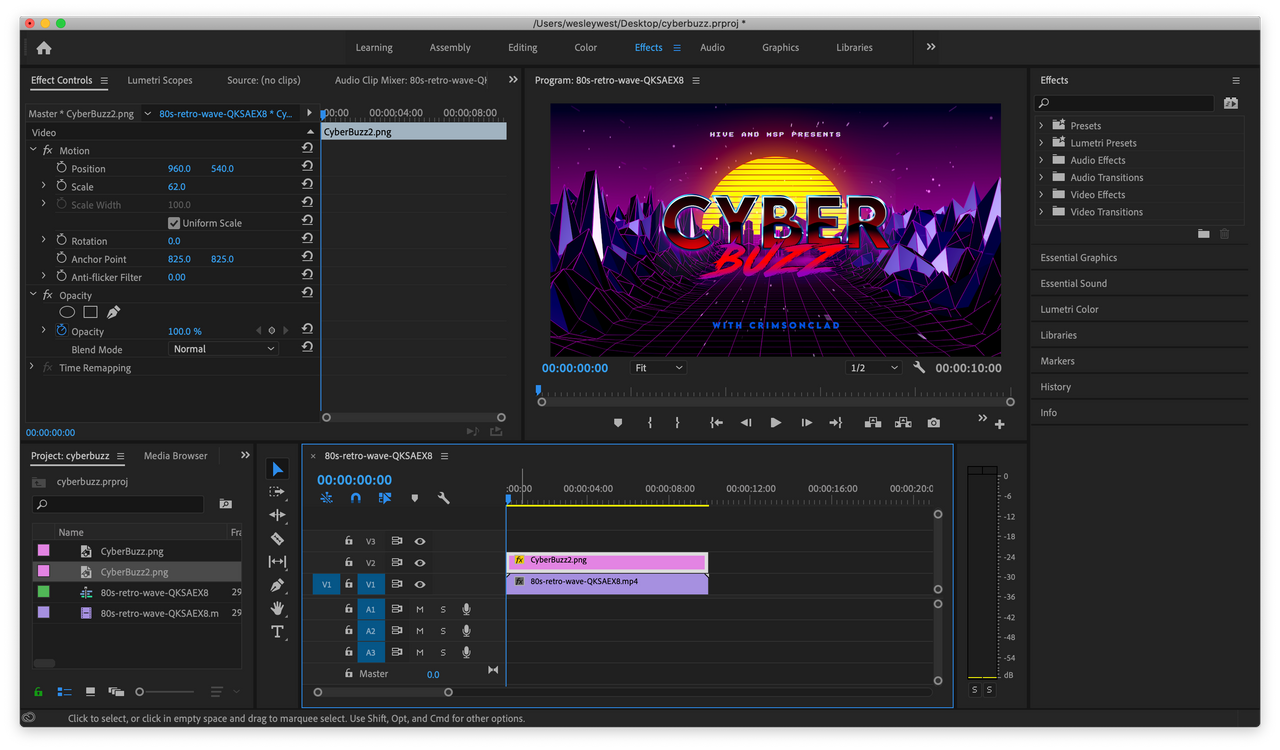
Task: Adjust the Project panel thumbnail zoom slider
Action: (165, 691)
